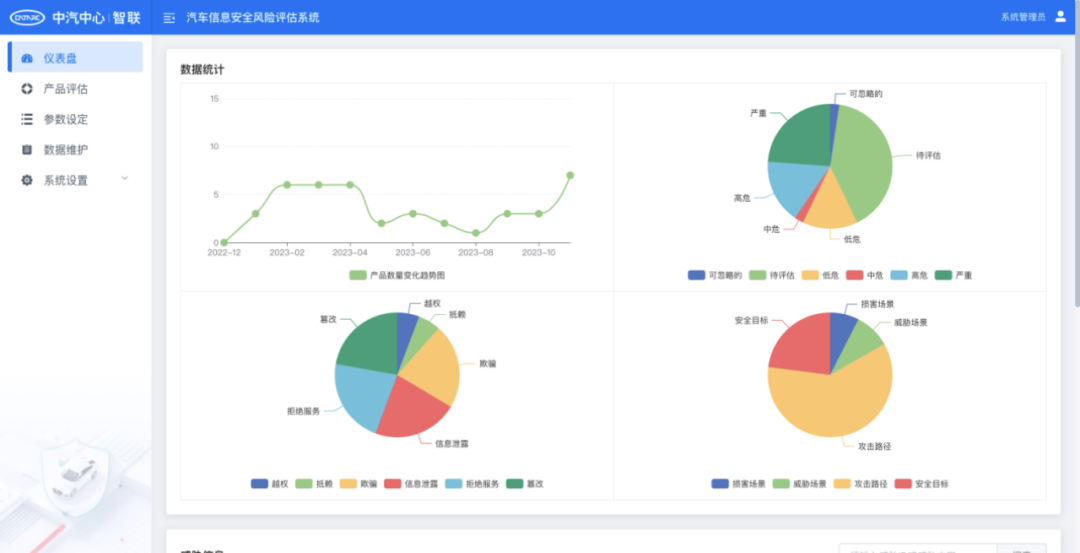
Task: Collapse sidebar with the hamburger fold icon
Action: (169, 18)
